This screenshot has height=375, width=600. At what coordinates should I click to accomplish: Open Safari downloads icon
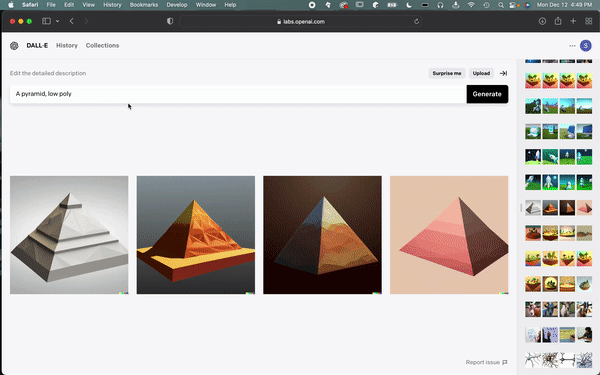542,21
